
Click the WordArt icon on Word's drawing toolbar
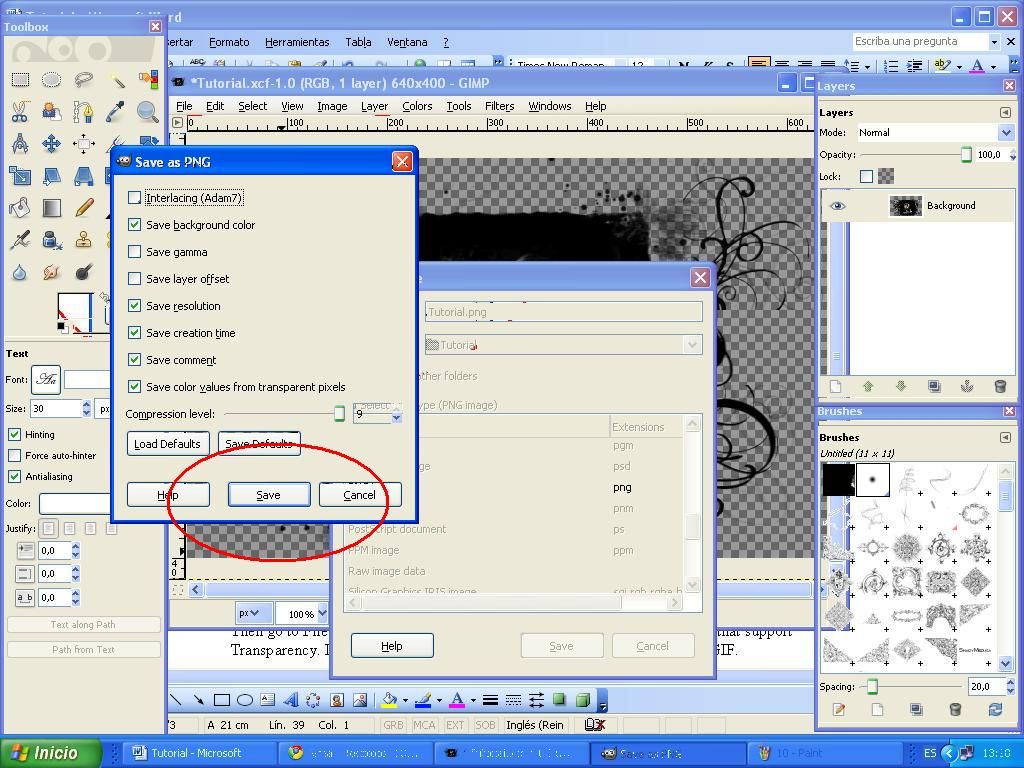(x=292, y=700)
